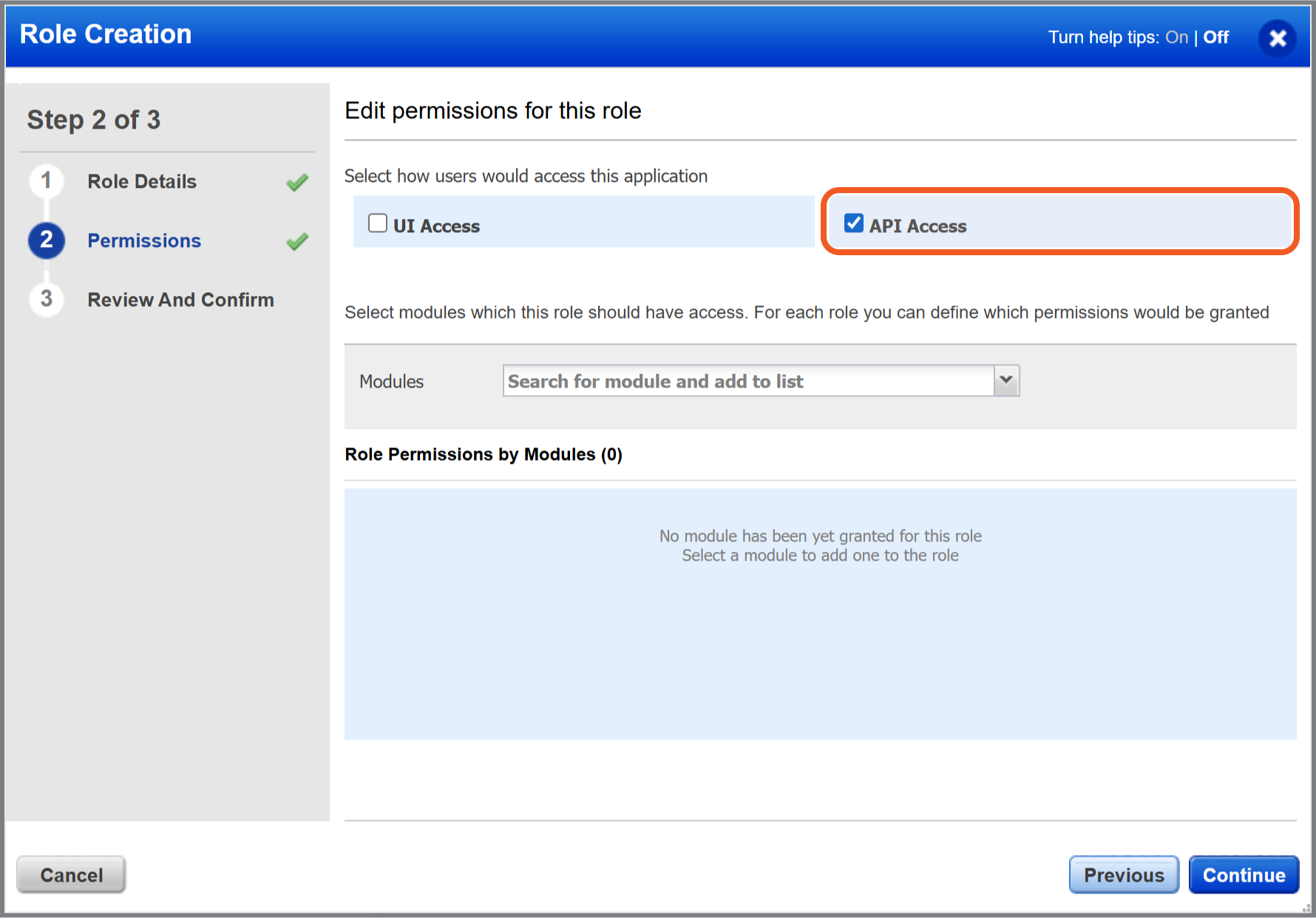1316x918 pixels.
Task: Open Review And Confirm step
Action: coord(180,300)
